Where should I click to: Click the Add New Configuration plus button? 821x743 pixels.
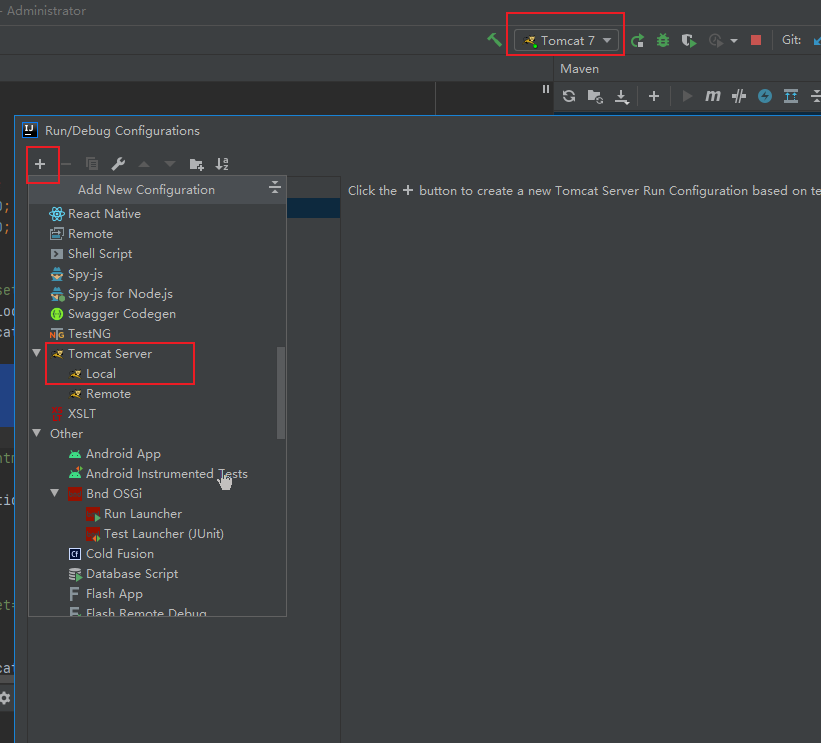pos(40,164)
